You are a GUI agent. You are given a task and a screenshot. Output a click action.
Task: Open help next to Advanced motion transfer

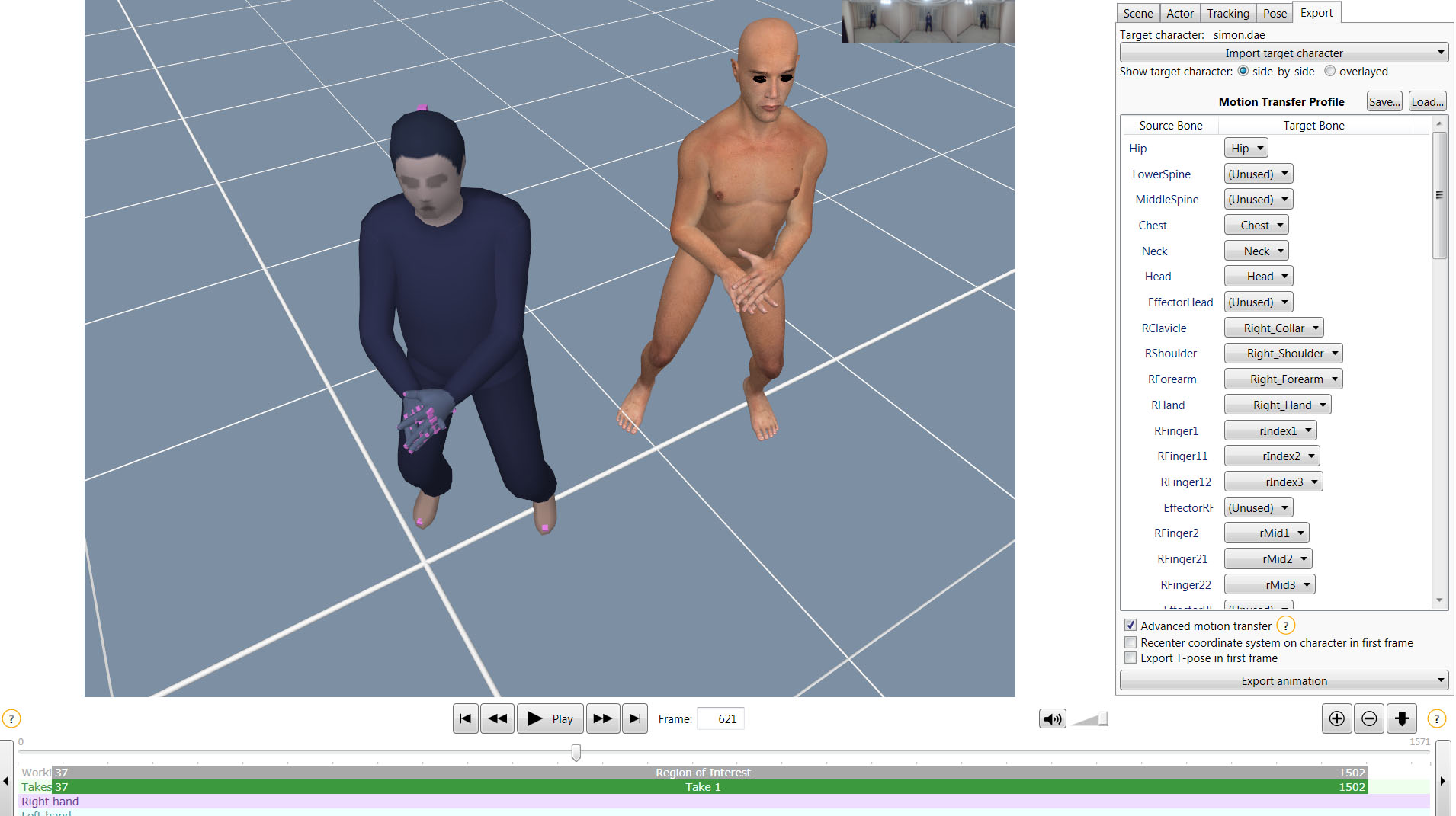pos(1285,626)
